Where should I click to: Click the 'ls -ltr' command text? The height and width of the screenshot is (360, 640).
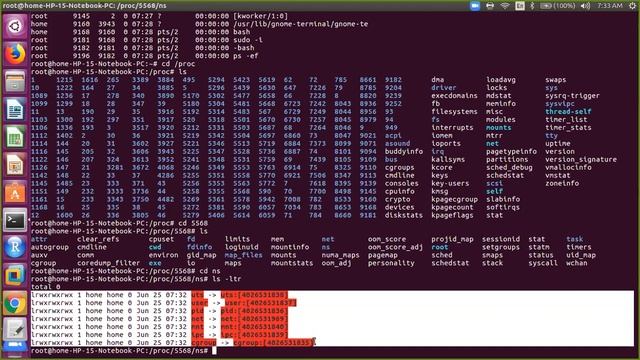227,279
